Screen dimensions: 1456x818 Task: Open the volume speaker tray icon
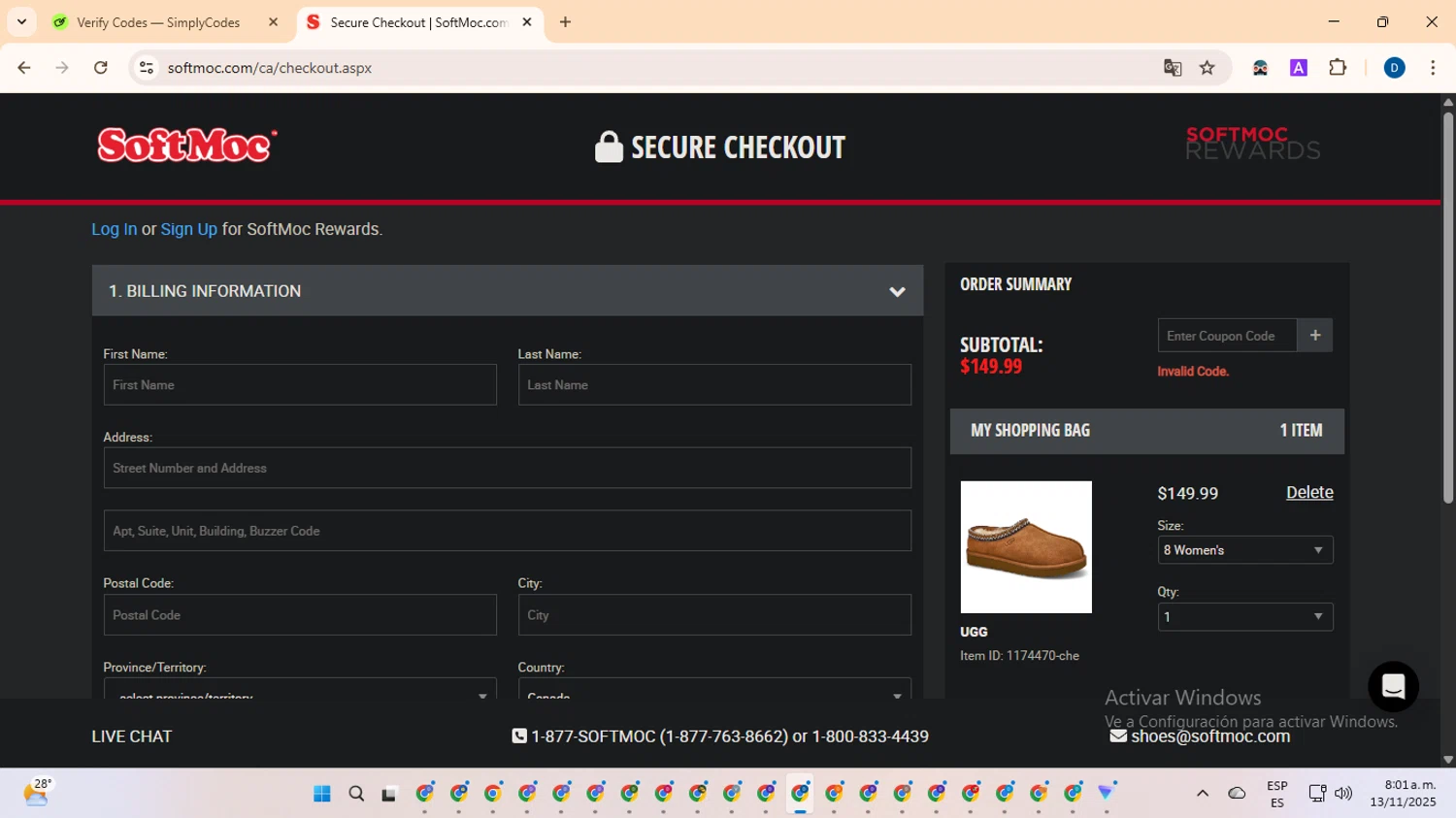pos(1343,794)
